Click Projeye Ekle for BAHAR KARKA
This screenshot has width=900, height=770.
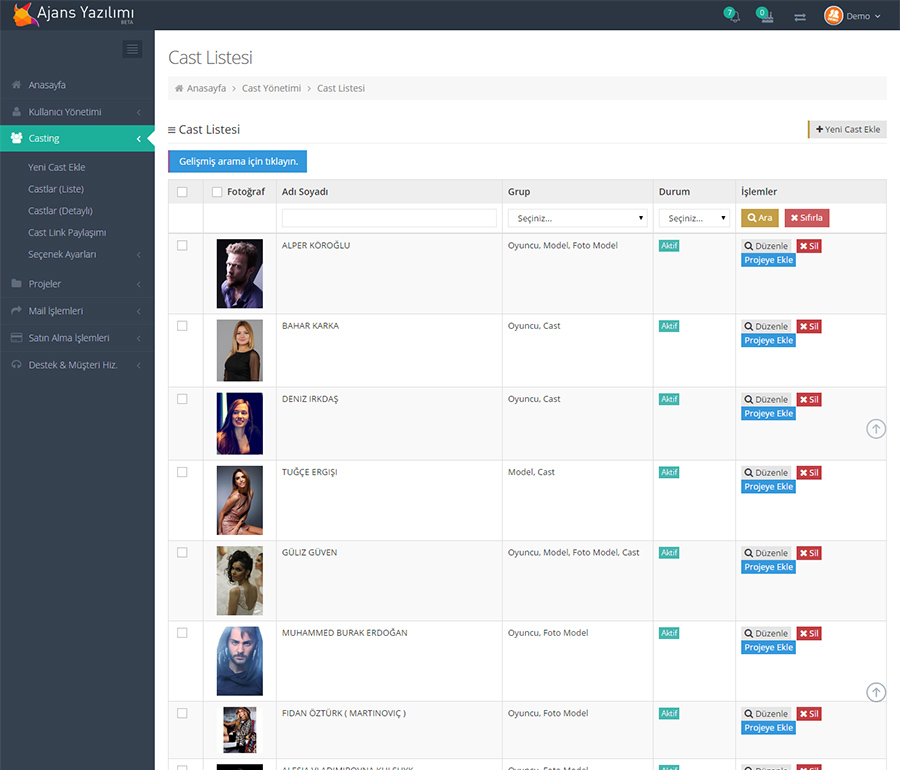[768, 340]
